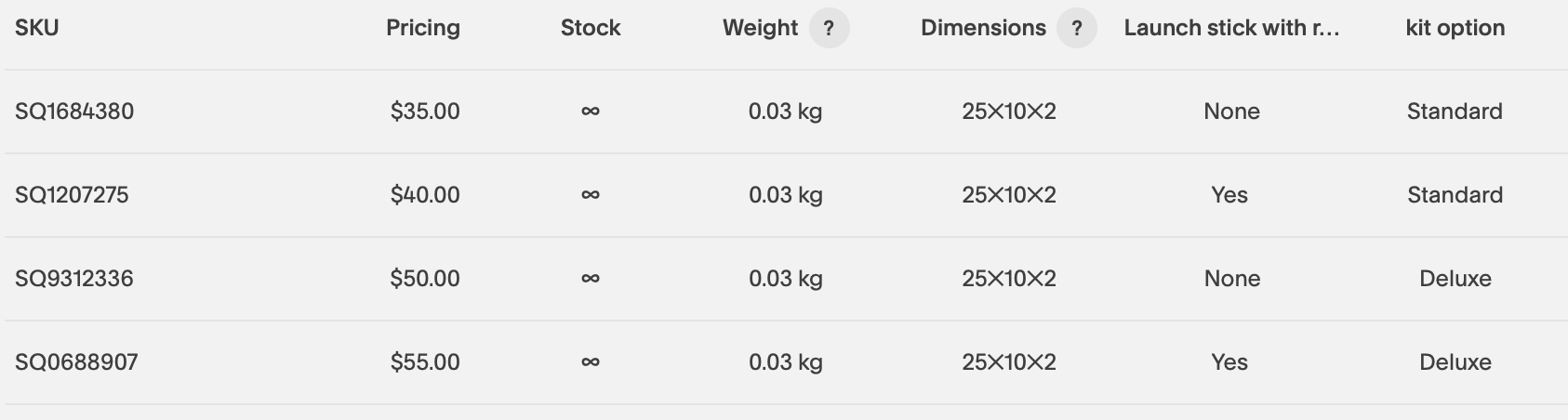Edit the $40.00 price cell

click(x=425, y=195)
